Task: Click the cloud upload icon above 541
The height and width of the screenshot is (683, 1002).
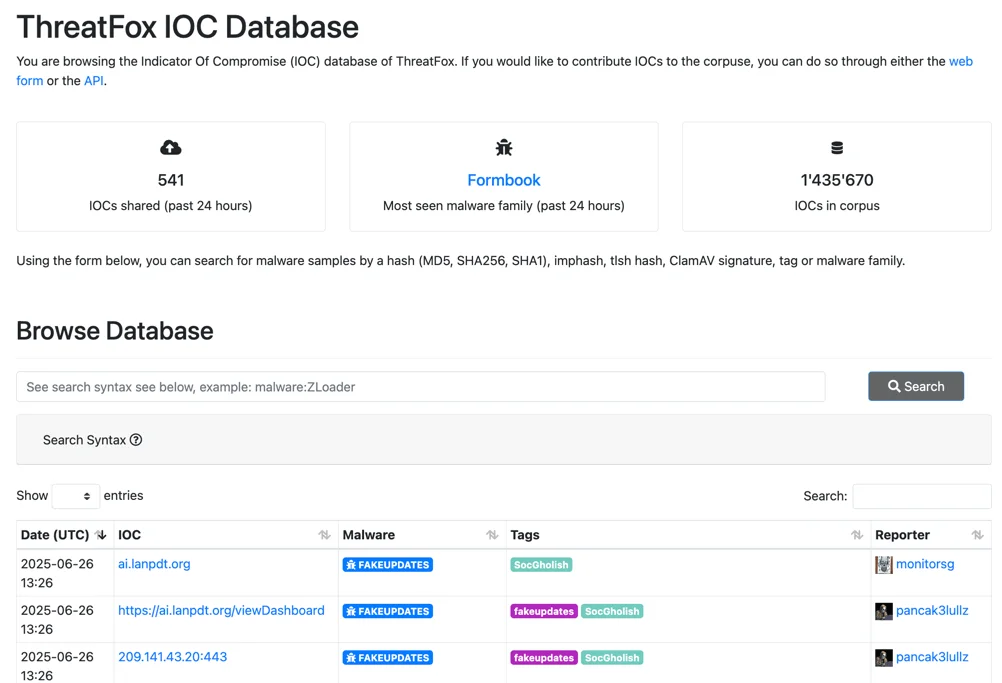Action: pyautogui.click(x=171, y=148)
